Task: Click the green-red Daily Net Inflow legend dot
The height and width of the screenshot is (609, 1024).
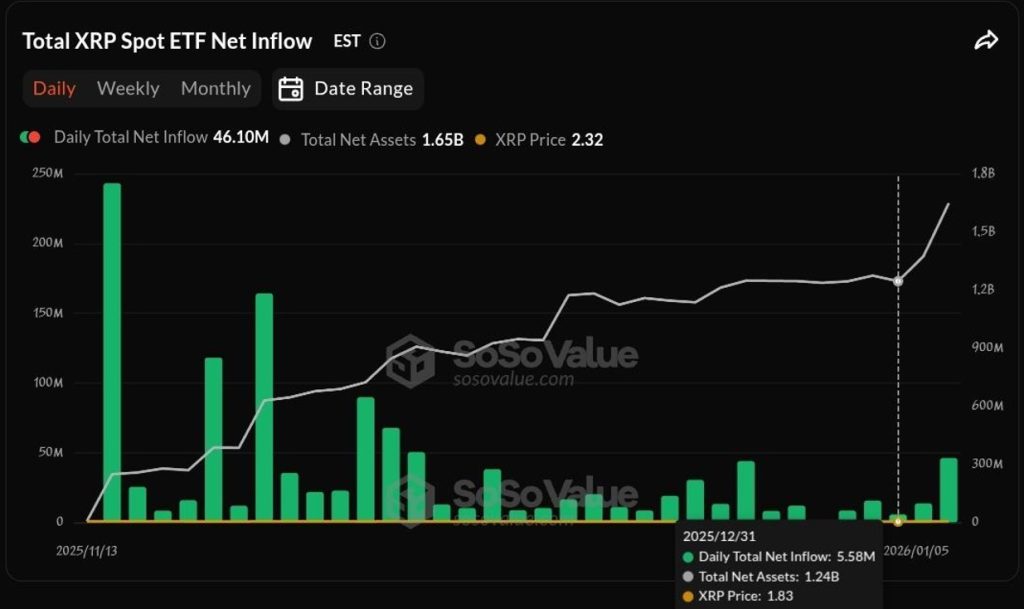Action: (30, 138)
